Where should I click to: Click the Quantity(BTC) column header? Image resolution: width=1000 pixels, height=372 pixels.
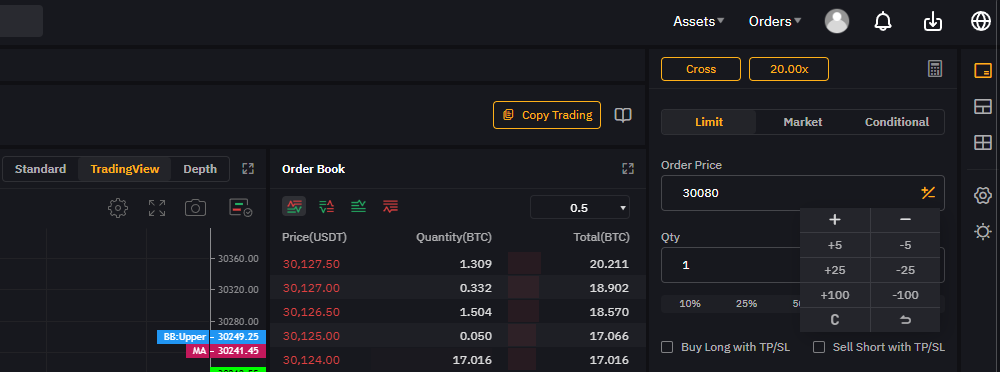click(x=454, y=237)
